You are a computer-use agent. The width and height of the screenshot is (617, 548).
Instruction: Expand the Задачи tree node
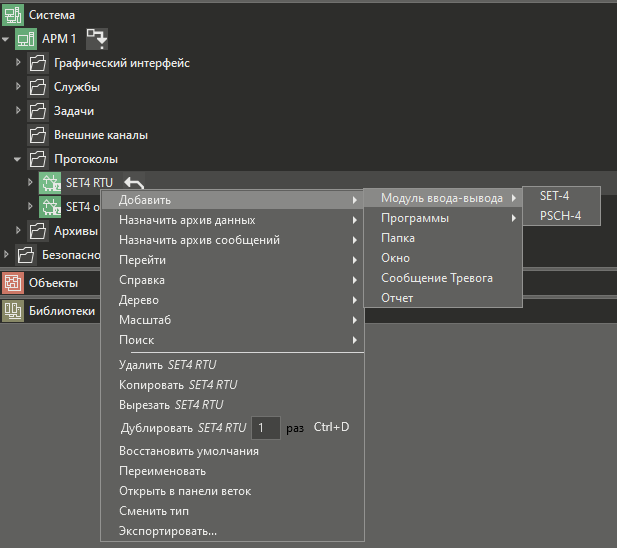[18, 111]
